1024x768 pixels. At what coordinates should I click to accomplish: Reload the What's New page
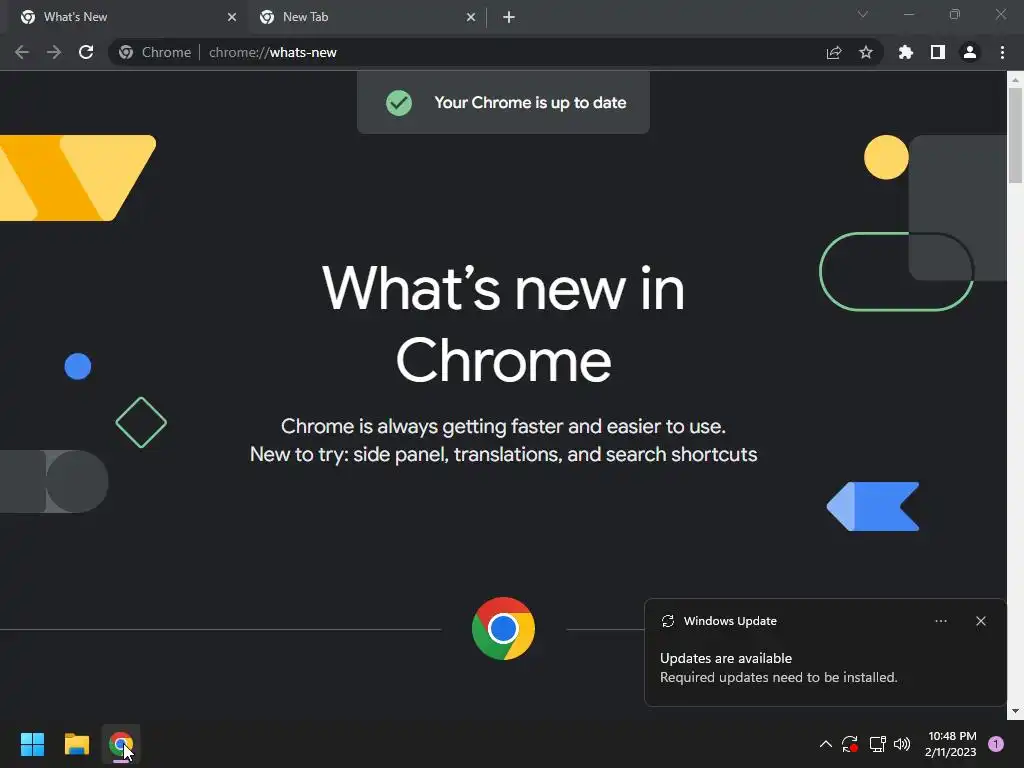[86, 52]
